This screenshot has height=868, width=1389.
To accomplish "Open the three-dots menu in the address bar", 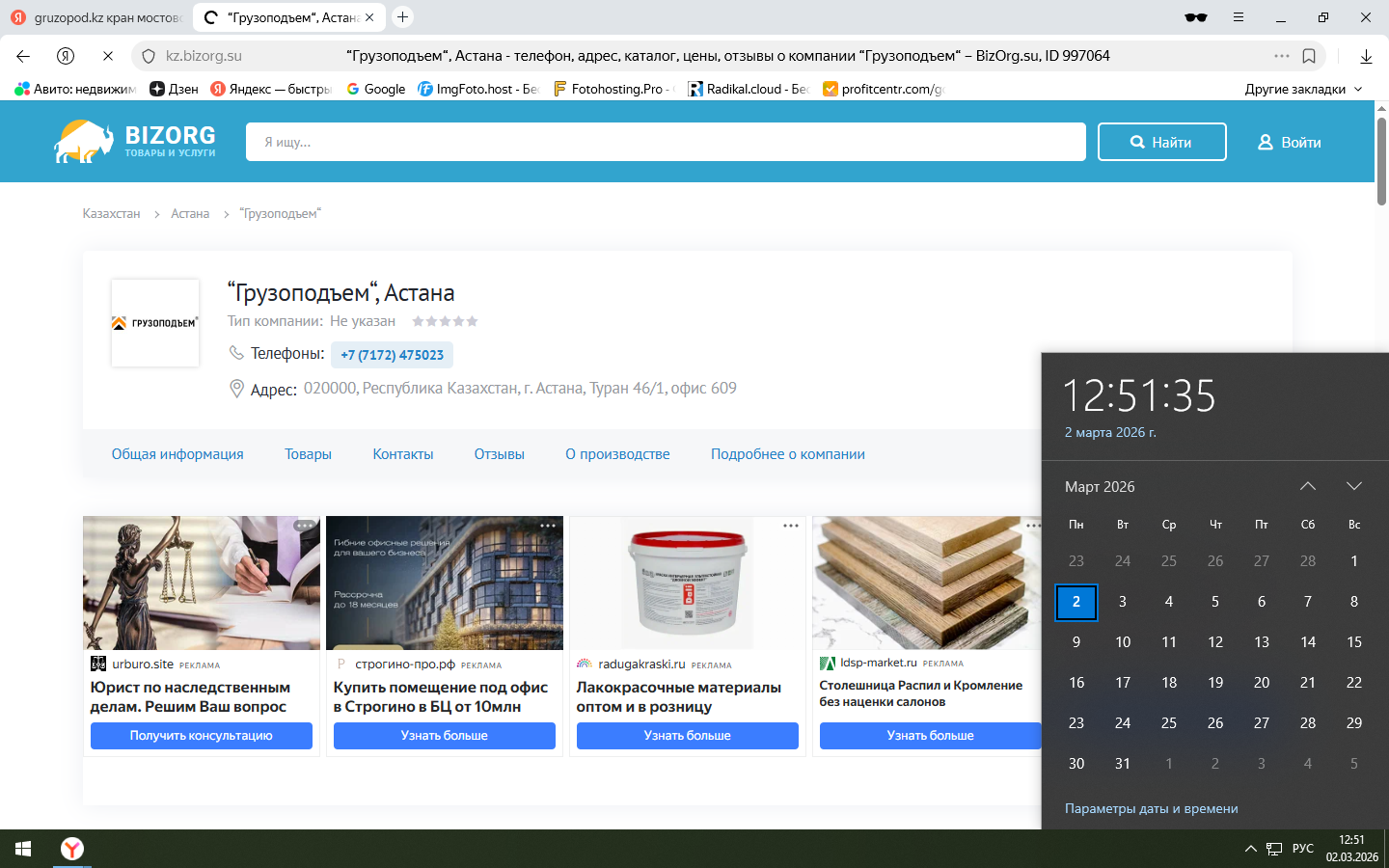I will (1281, 56).
